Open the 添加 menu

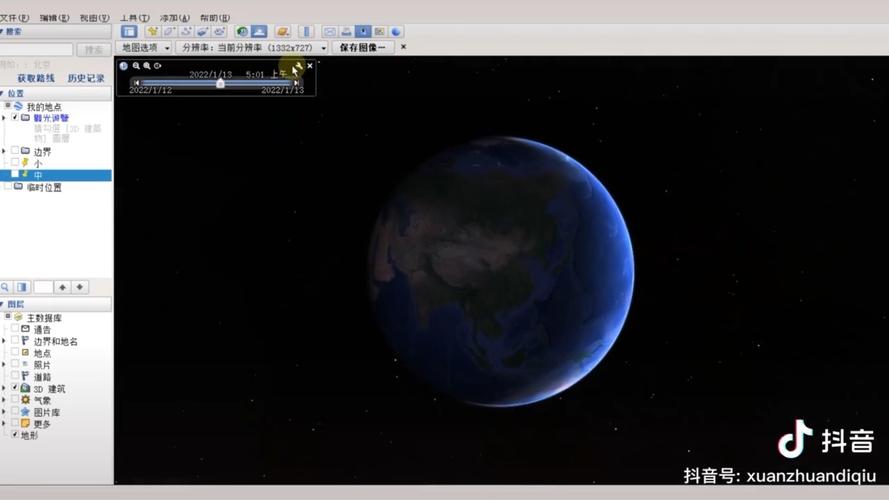coord(175,18)
